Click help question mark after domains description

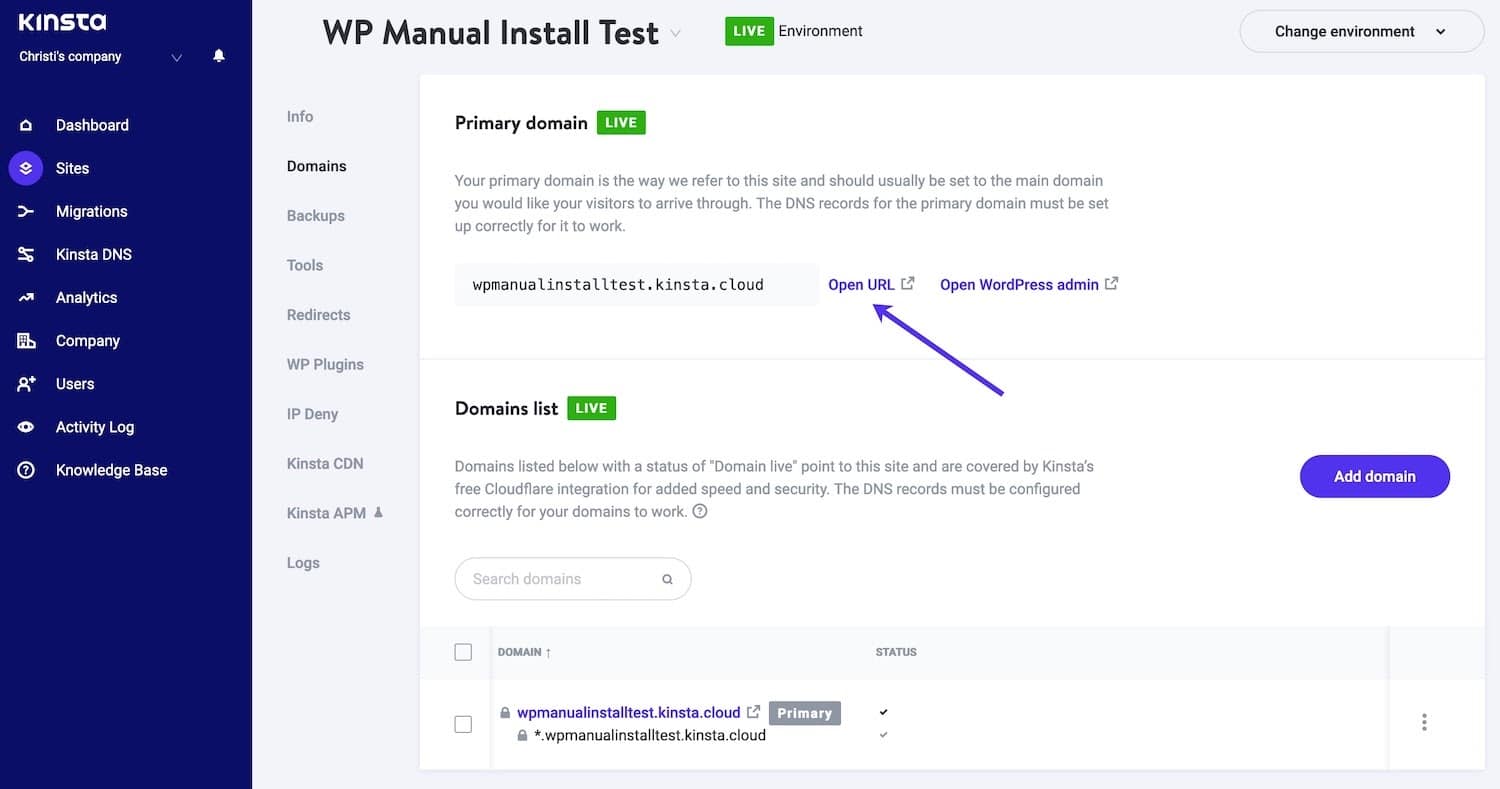(700, 511)
